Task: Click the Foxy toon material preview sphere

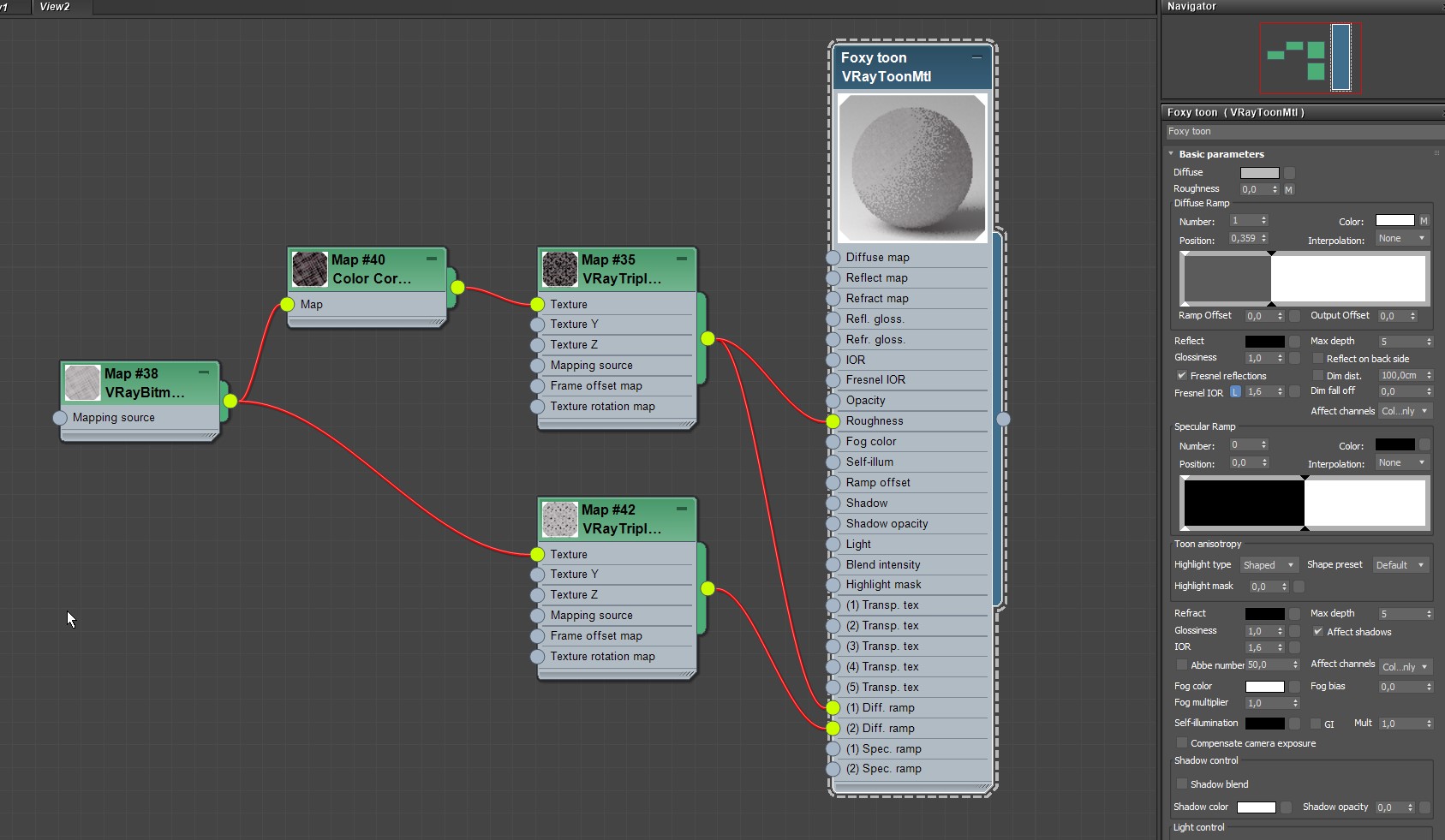Action: point(912,168)
